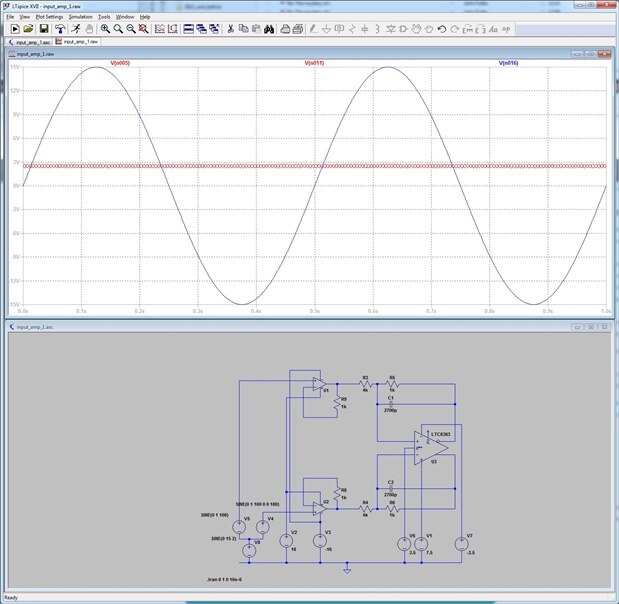Click the Save disk icon

pos(43,29)
